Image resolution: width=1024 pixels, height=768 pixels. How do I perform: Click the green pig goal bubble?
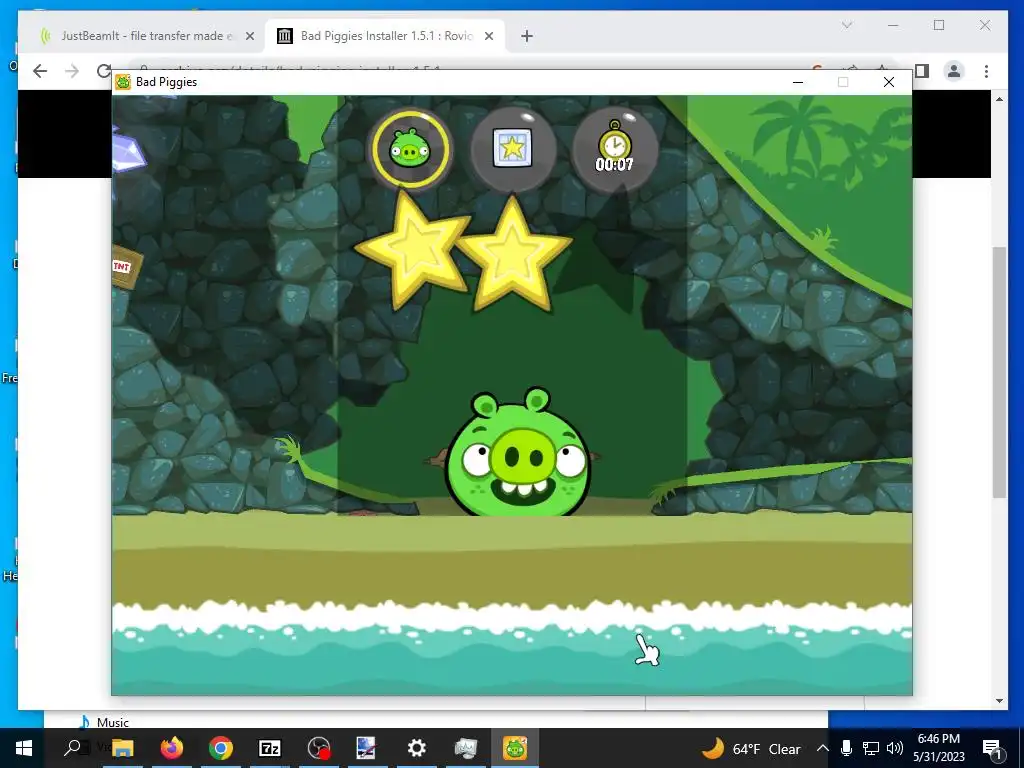[410, 150]
